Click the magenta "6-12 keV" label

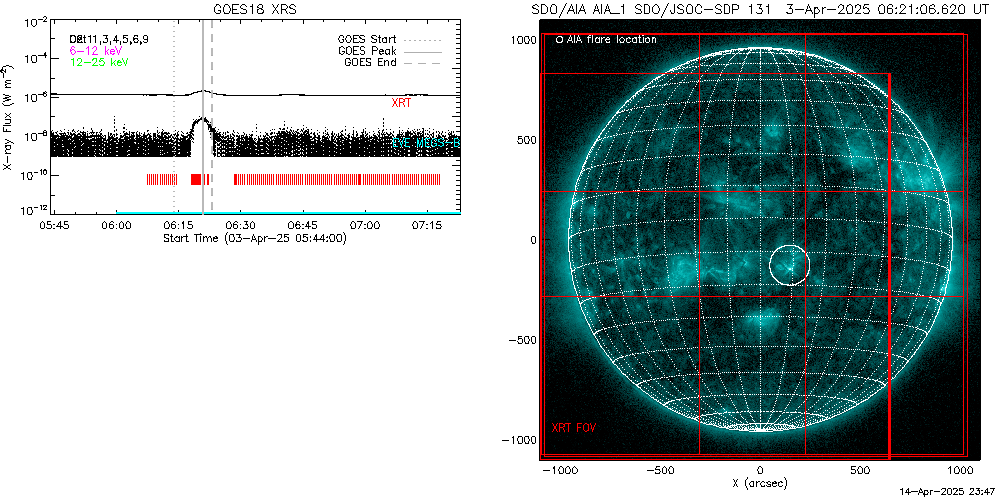point(96,50)
